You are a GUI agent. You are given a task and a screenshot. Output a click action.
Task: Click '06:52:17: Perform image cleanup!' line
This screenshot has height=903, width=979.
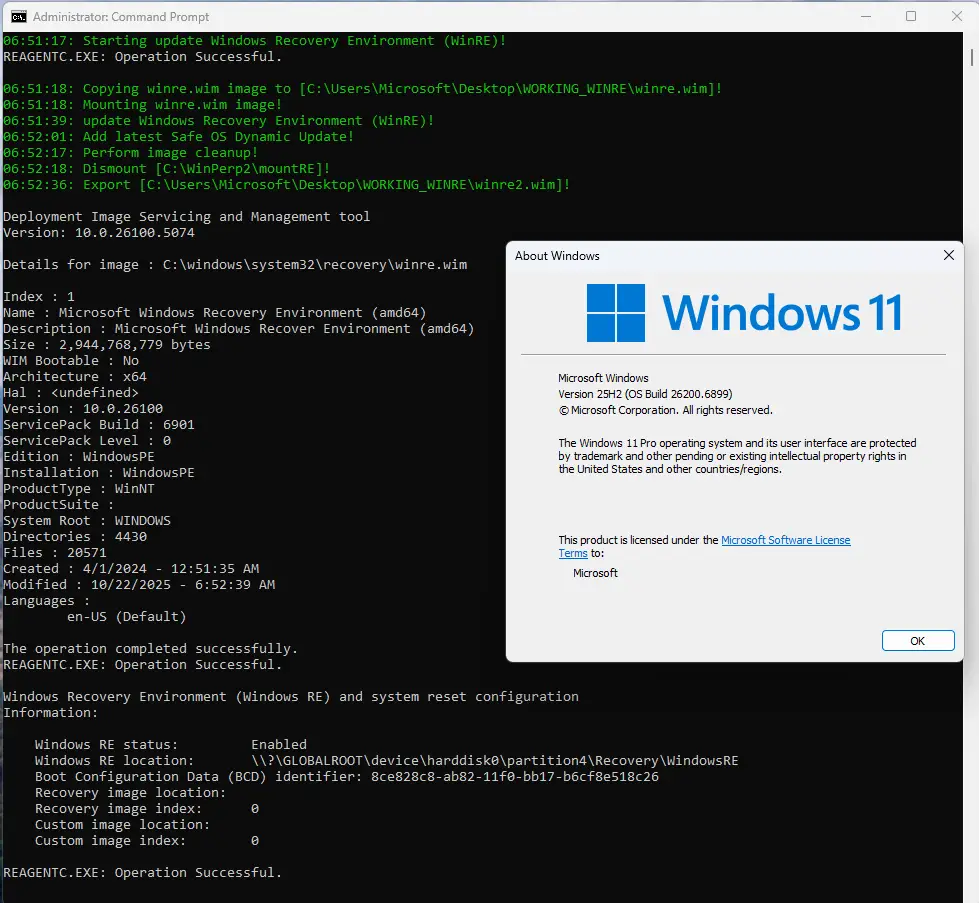[x=130, y=153]
